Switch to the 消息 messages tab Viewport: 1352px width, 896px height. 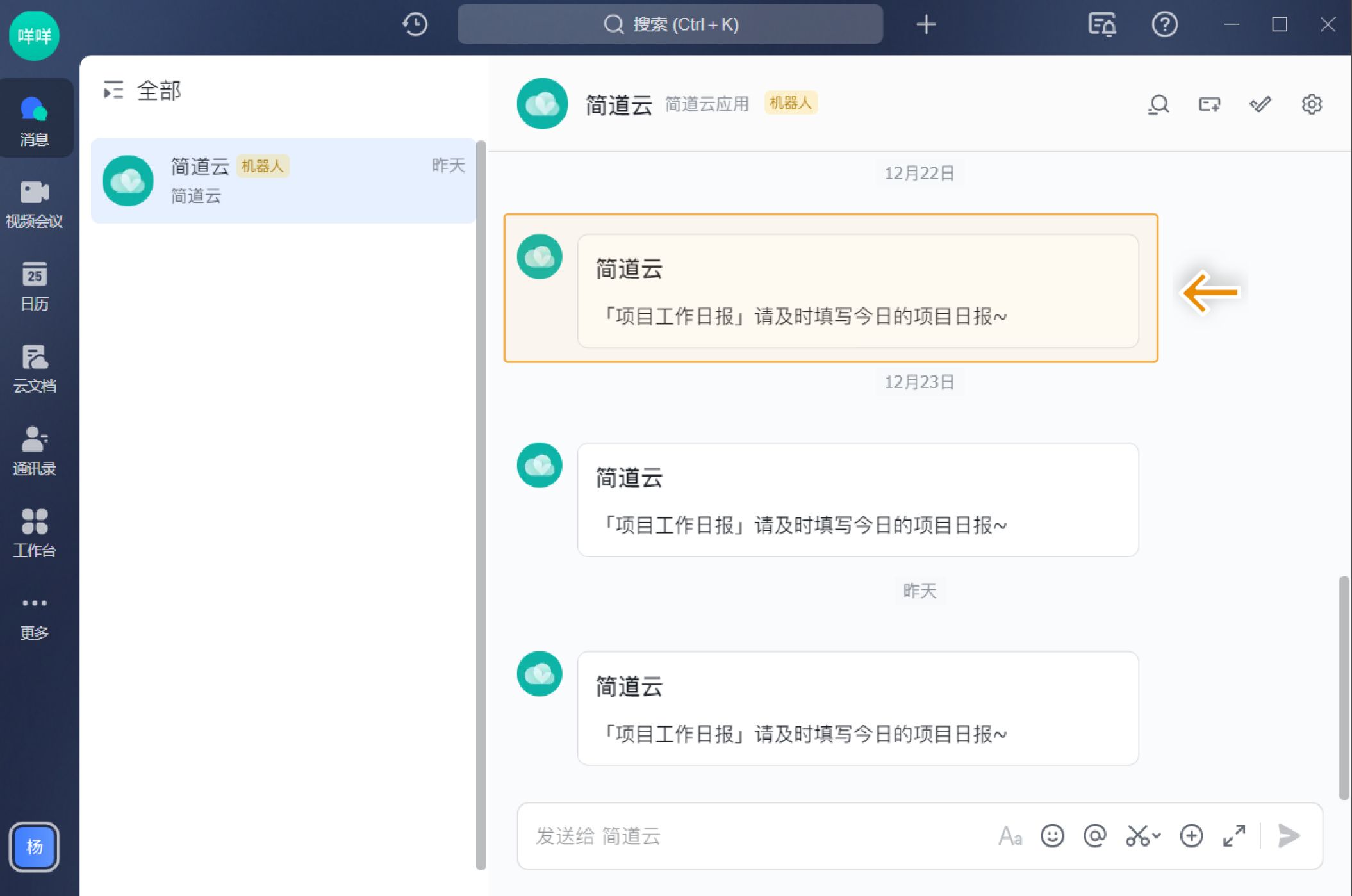[35, 120]
